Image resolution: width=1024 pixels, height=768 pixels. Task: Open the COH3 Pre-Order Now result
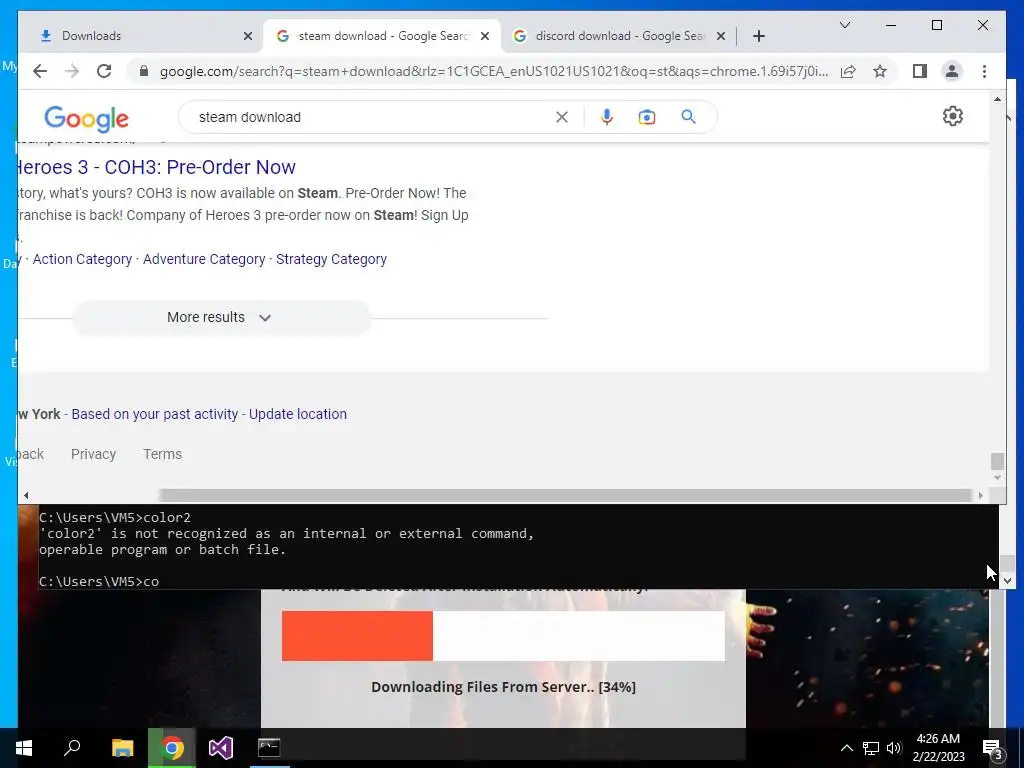click(x=157, y=167)
